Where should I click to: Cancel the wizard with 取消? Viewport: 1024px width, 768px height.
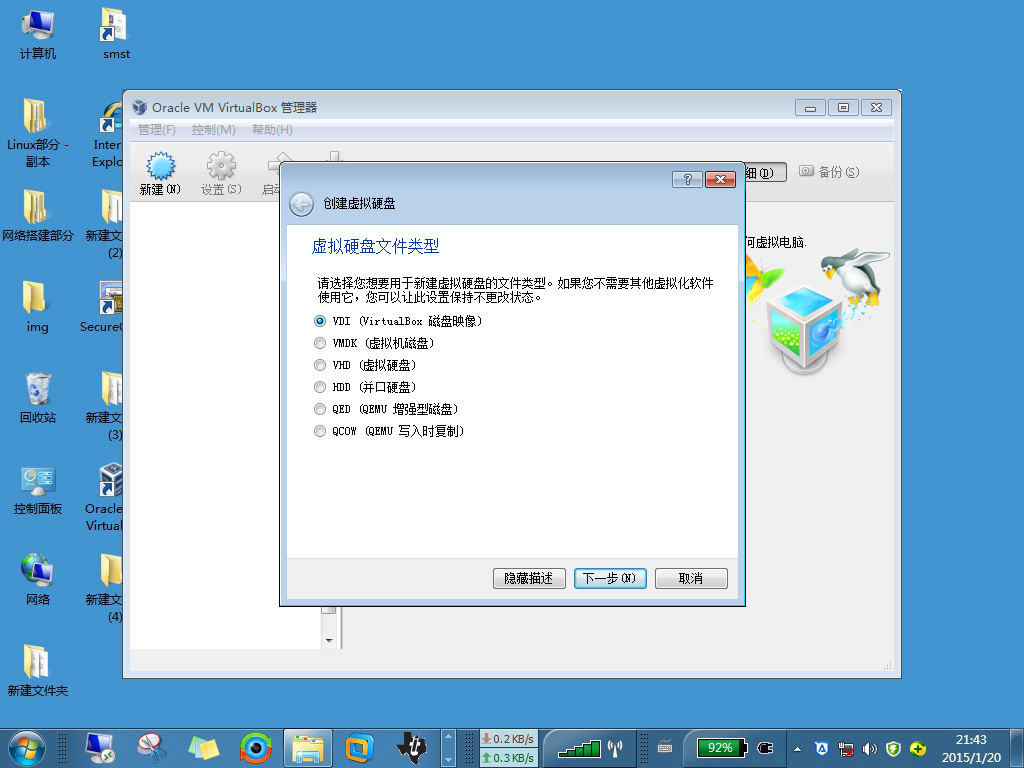(691, 579)
